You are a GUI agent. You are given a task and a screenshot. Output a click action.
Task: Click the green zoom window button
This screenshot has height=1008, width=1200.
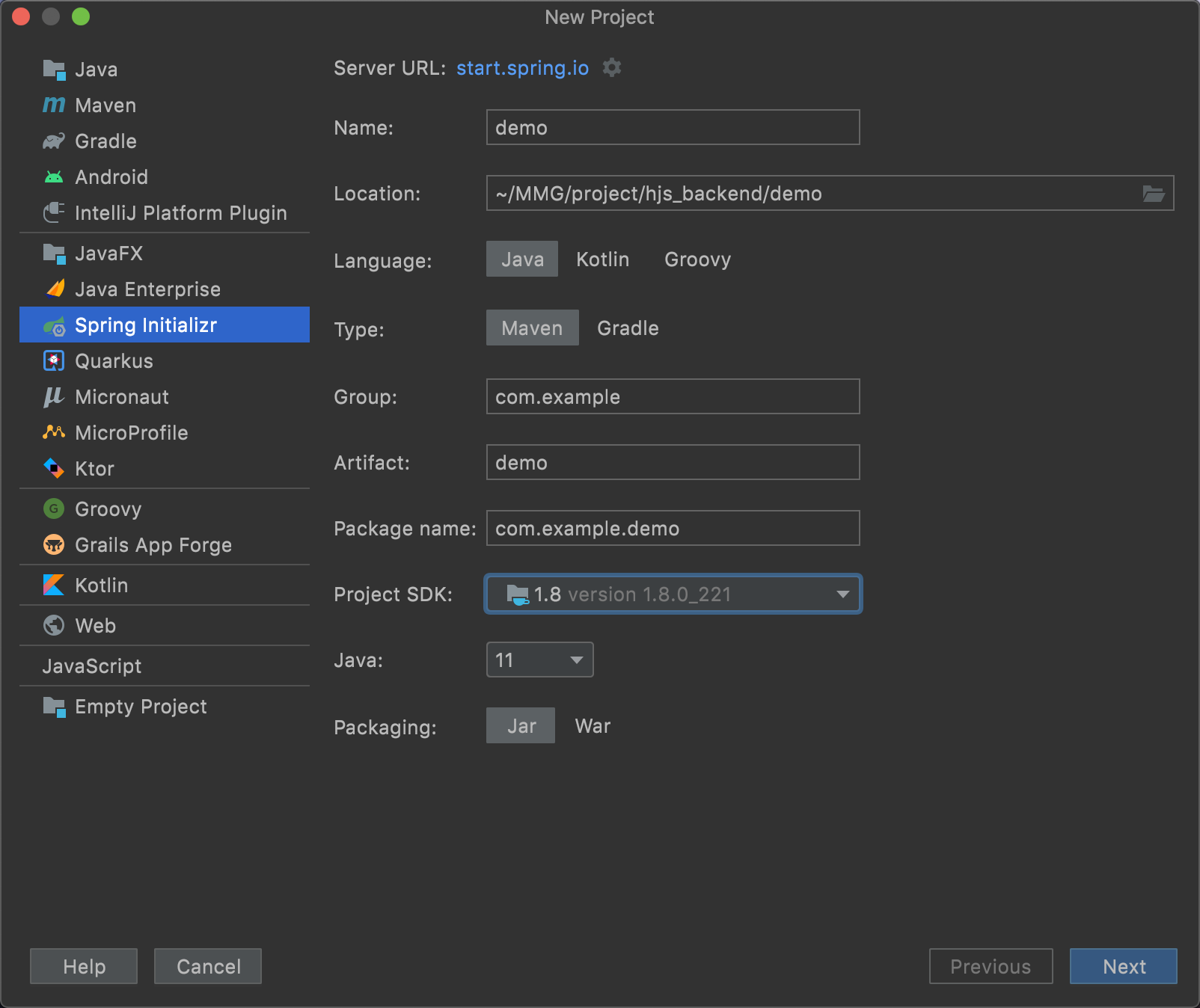point(81,16)
